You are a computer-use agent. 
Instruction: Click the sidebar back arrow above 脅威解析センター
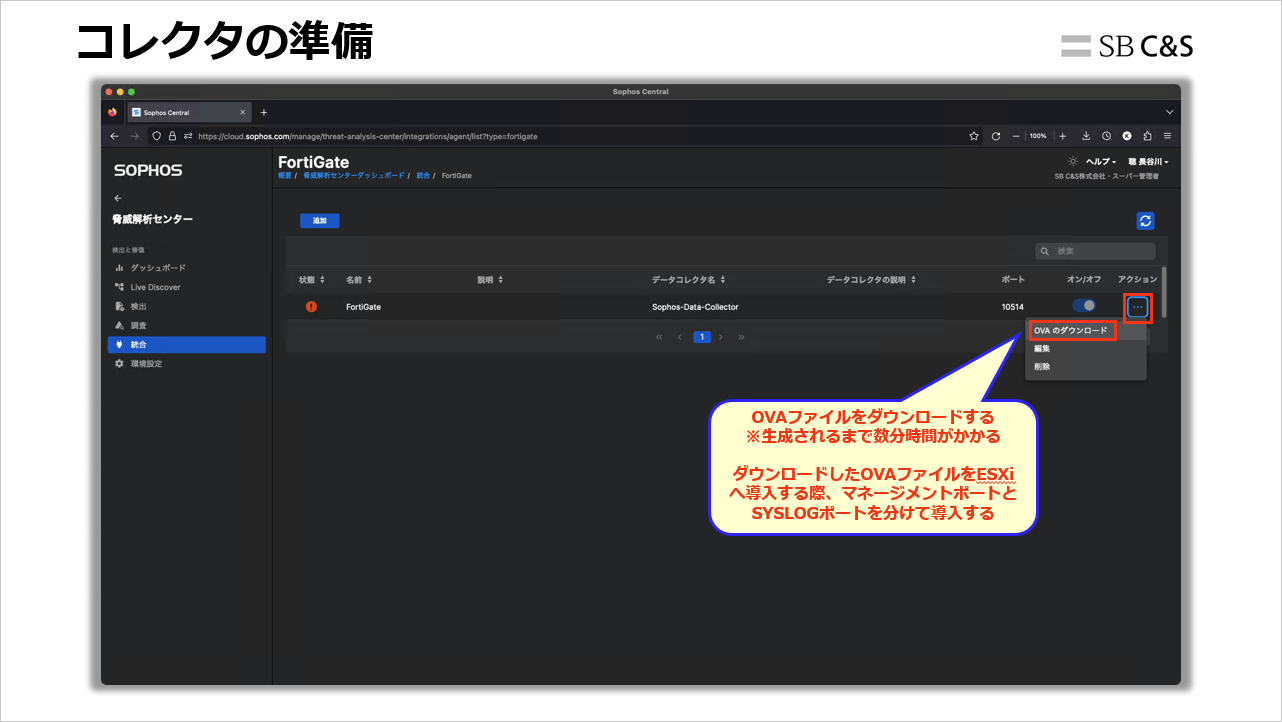(118, 198)
